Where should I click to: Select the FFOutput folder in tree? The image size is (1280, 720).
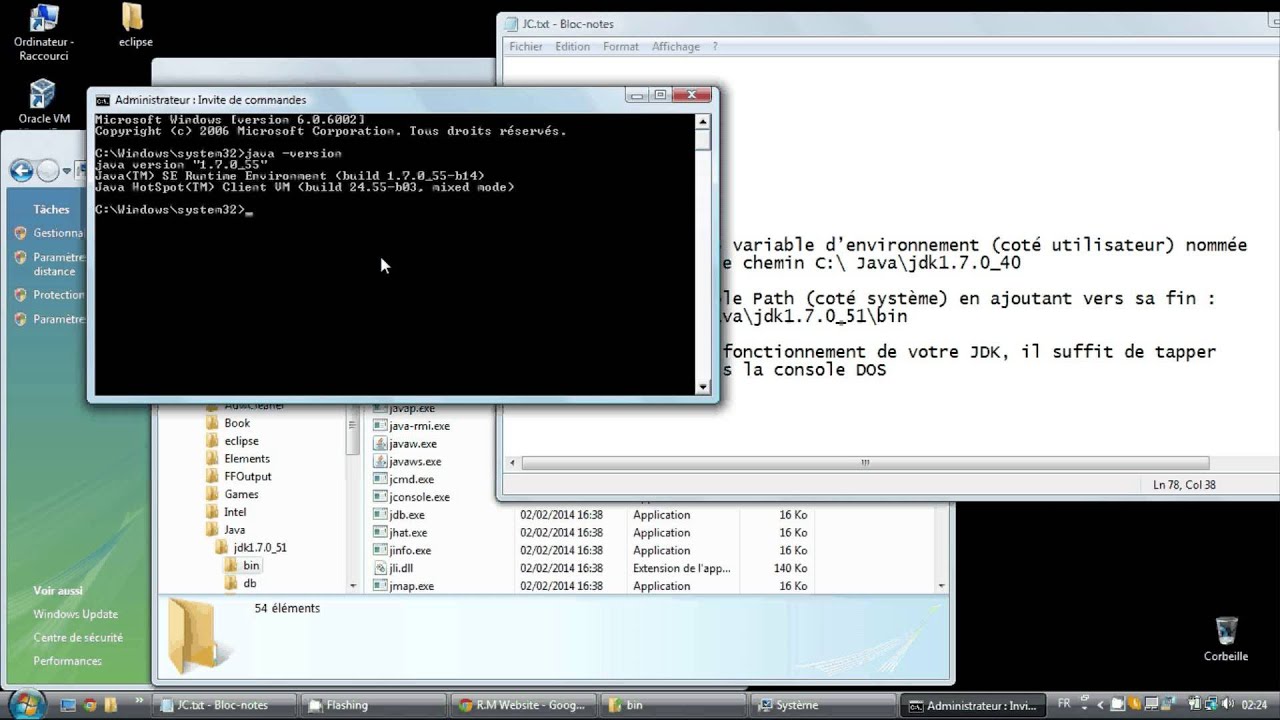(247, 477)
